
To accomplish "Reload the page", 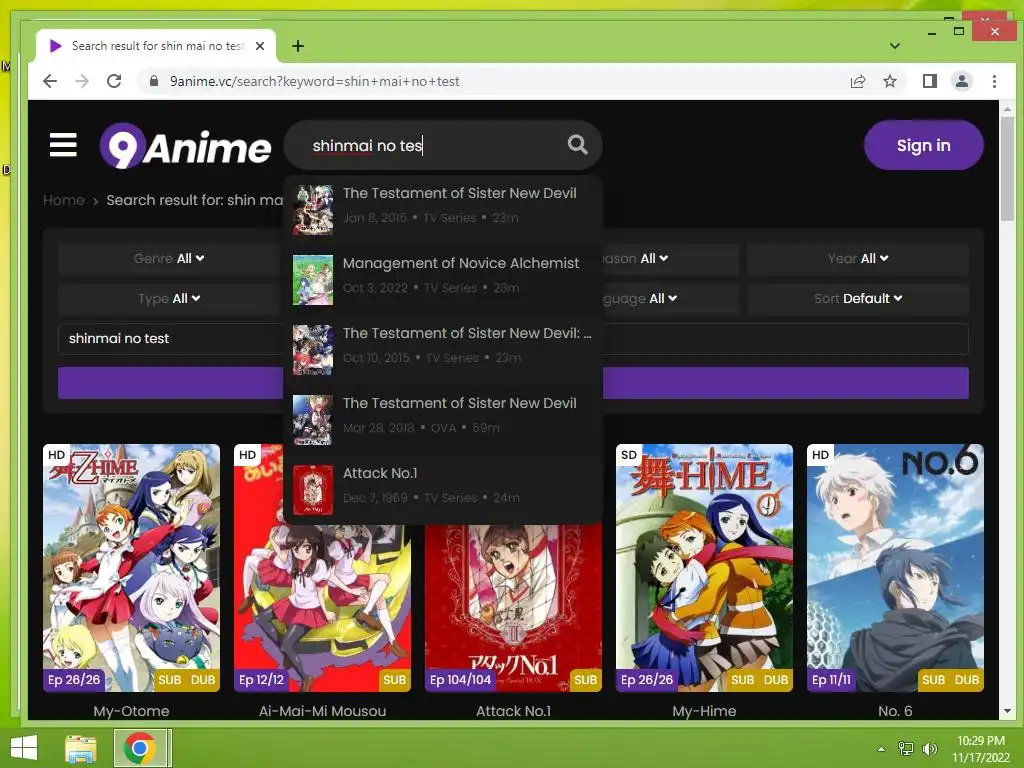I will point(114,81).
